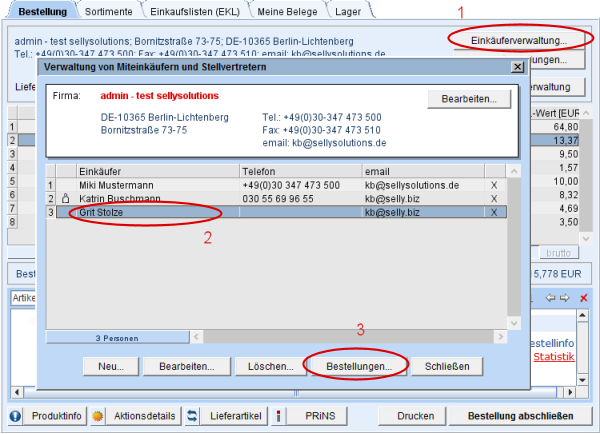Image resolution: width=600 pixels, height=434 pixels.
Task: Click the right arrow navigation icon
Action: (565, 298)
